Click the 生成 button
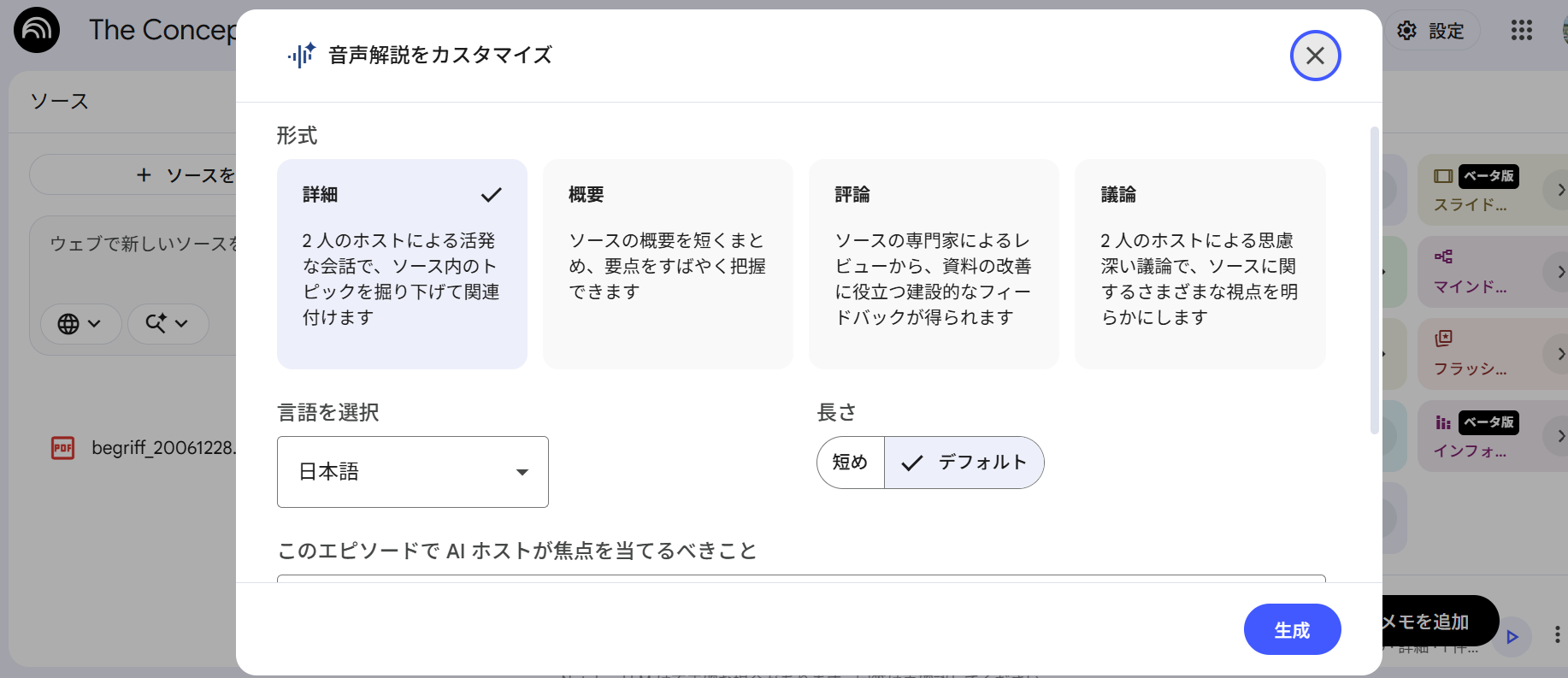 click(1292, 629)
